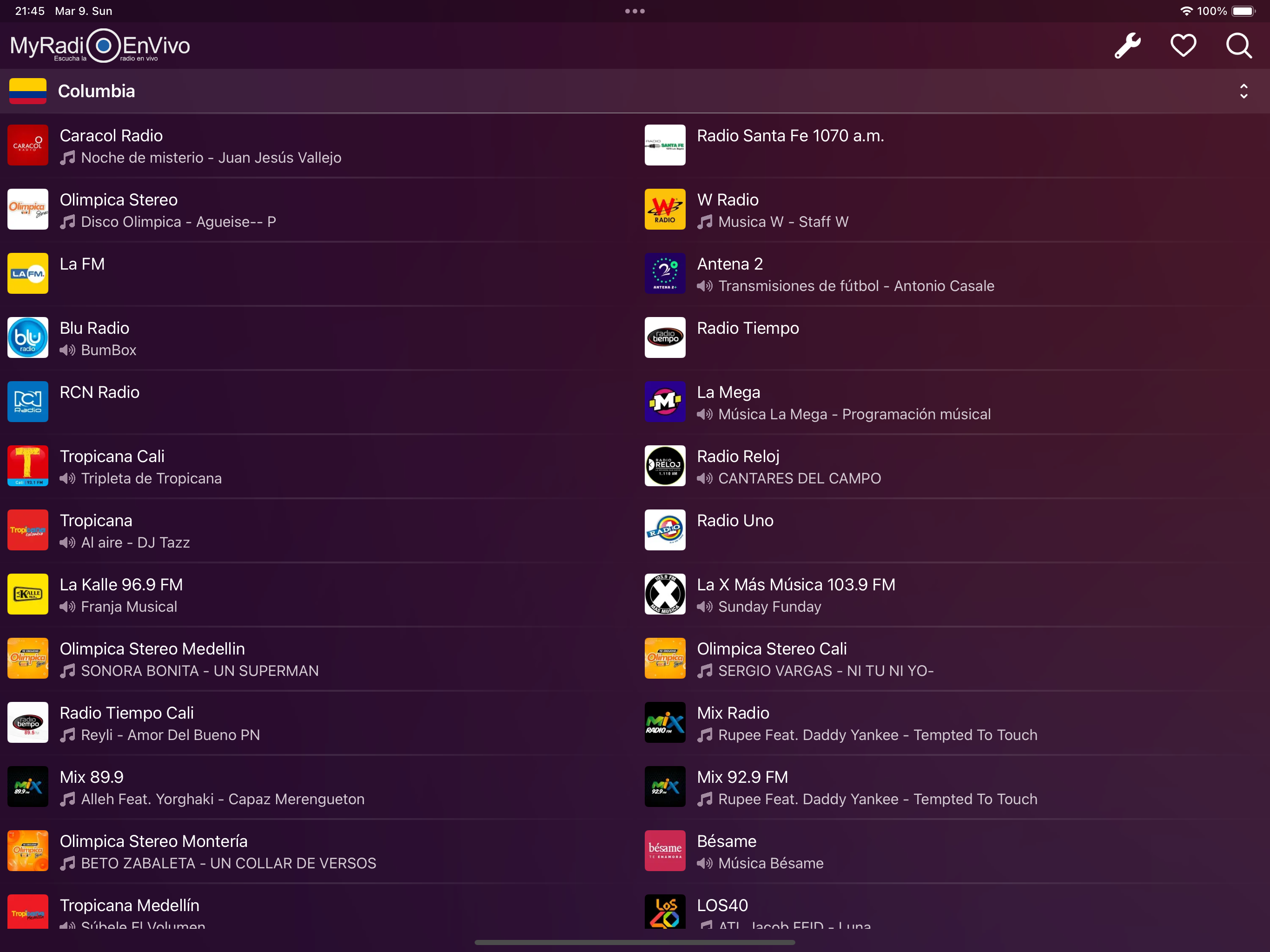Open the multitasking three-dot menu at the top

click(635, 11)
